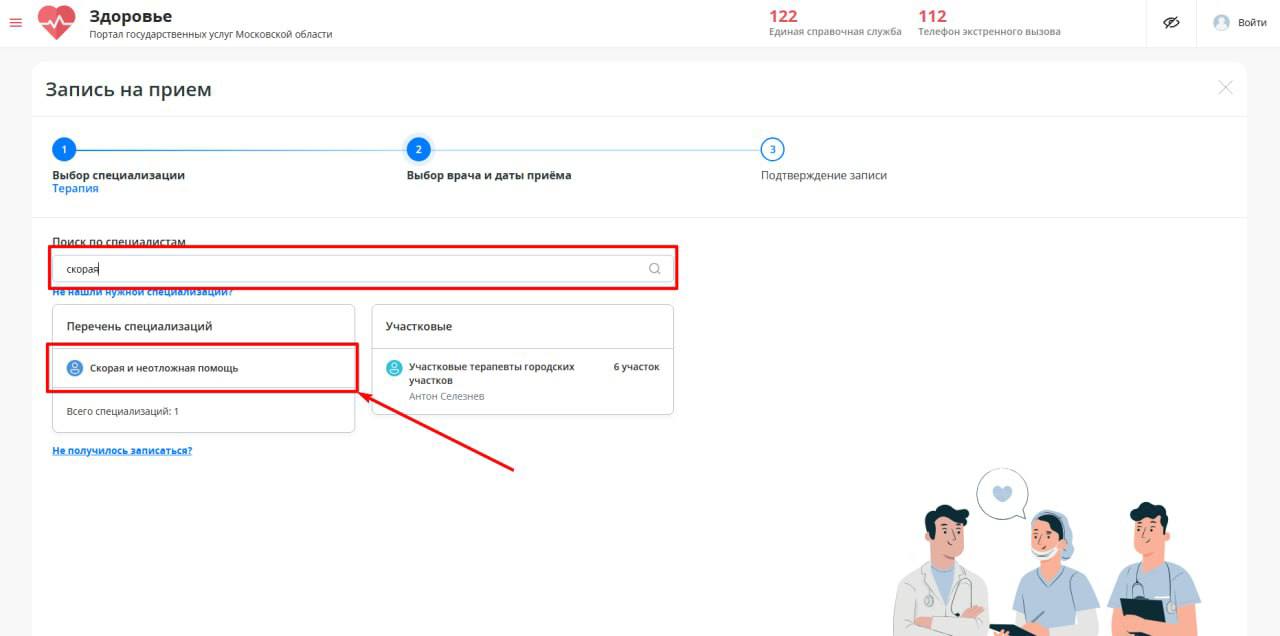Choose Участковые терапевты городских участков
The width and height of the screenshot is (1280, 636).
491,373
